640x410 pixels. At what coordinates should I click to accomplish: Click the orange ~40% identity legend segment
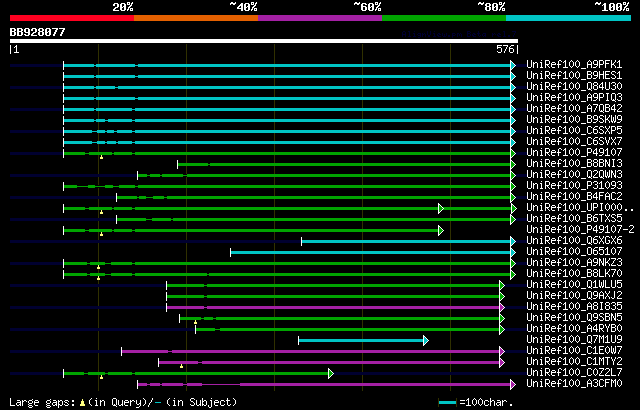pos(196,18)
